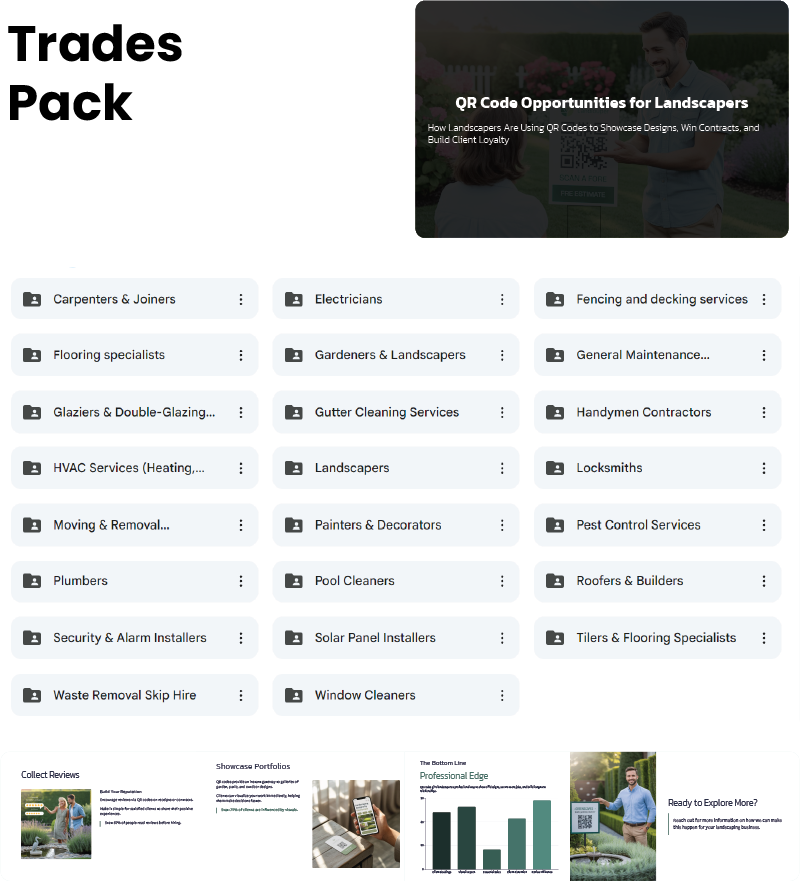Select the Security & Alarm Installers folder
800x881 pixels.
click(x=130, y=638)
